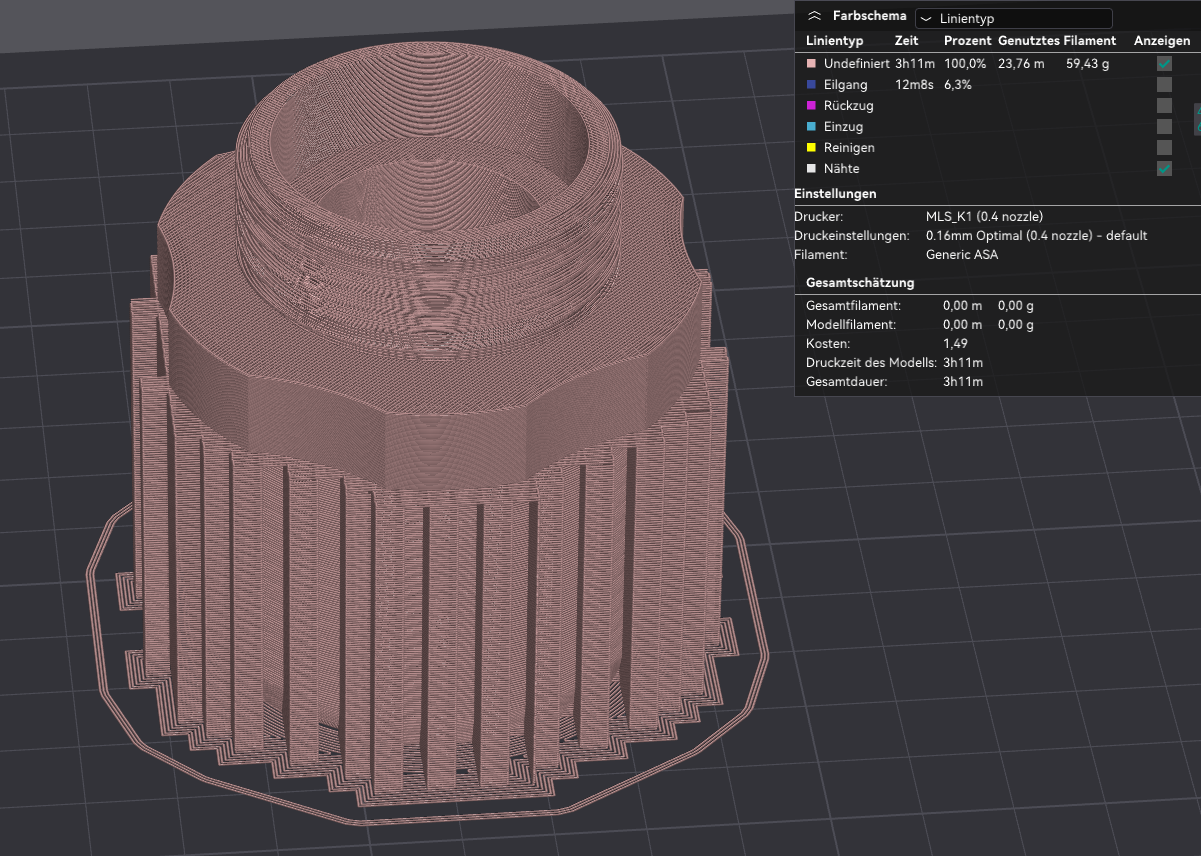Viewport: 1201px width, 856px height.
Task: Enable the Reinigen display checkbox
Action: pyautogui.click(x=1164, y=148)
